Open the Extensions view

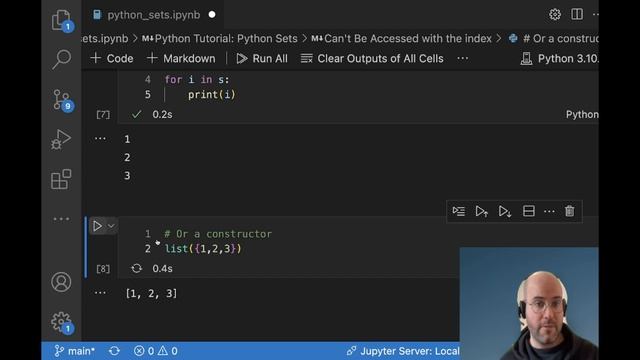(61, 179)
